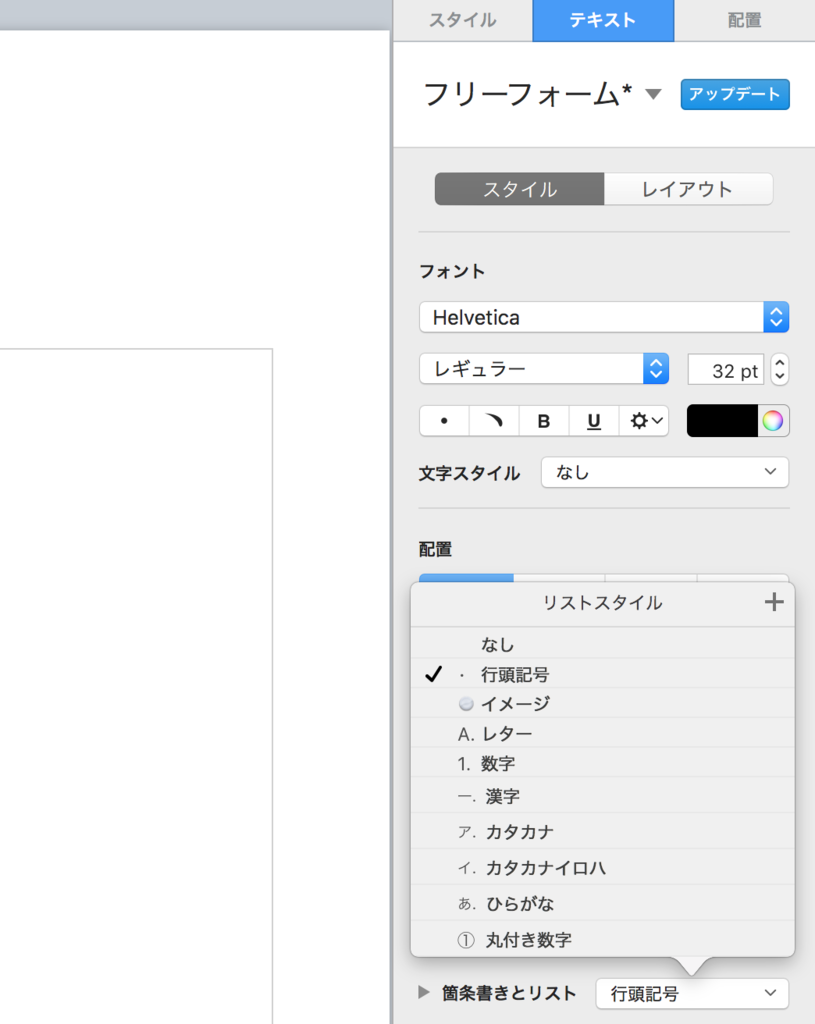Switch to the スタイル tab at the top
The width and height of the screenshot is (815, 1024).
point(462,20)
